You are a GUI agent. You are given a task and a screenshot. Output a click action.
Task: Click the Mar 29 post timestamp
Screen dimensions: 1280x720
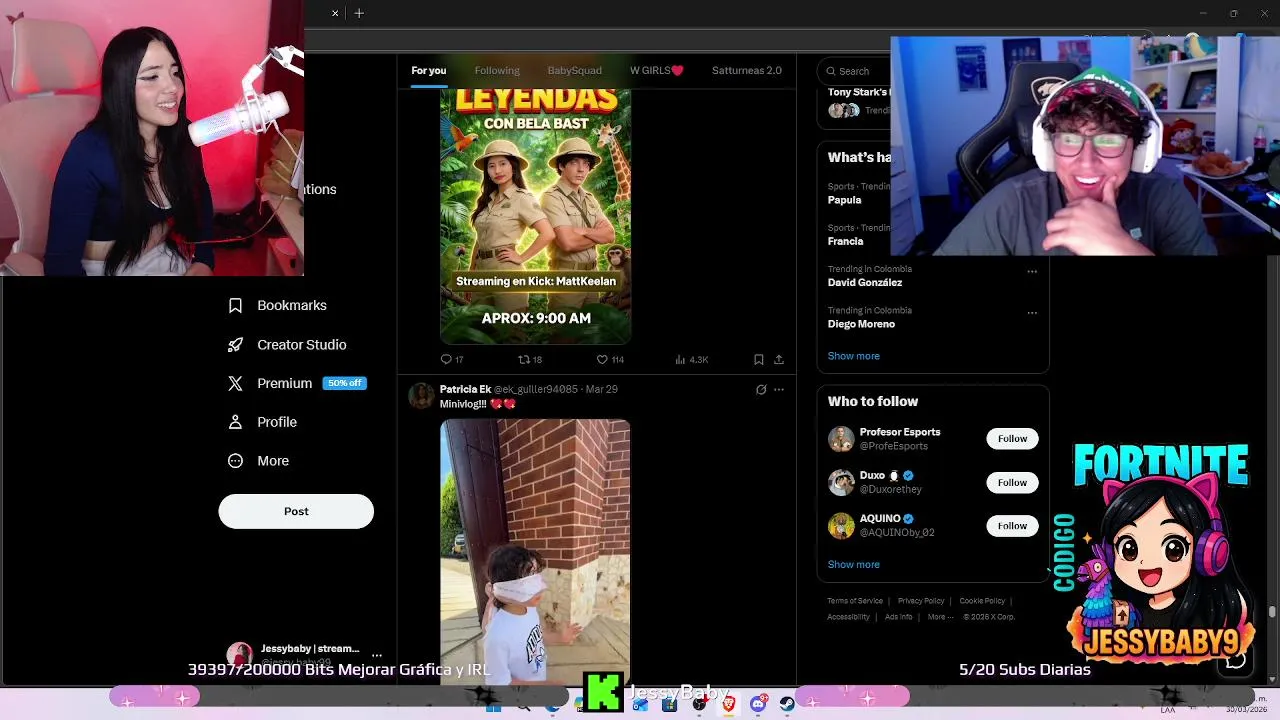[601, 389]
